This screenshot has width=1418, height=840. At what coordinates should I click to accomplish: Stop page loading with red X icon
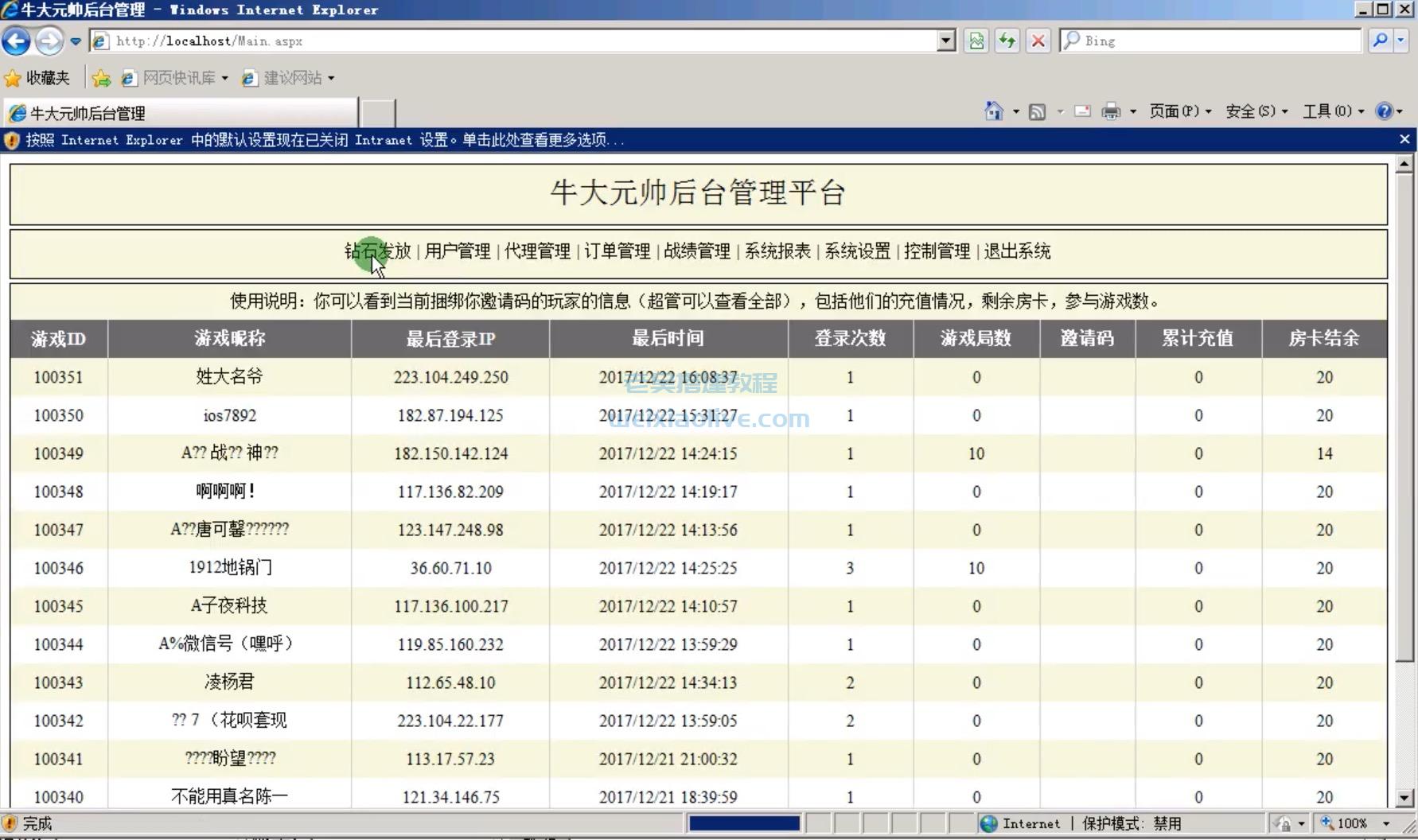coord(1038,41)
